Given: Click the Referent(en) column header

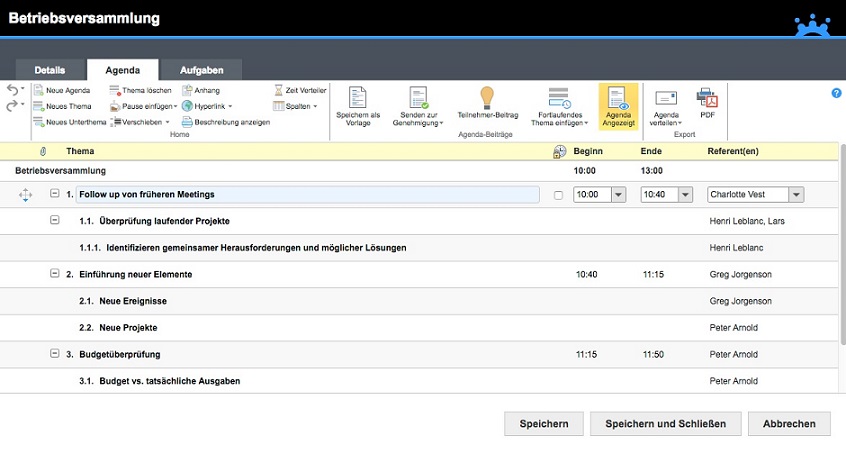Looking at the screenshot, I should pos(733,151).
